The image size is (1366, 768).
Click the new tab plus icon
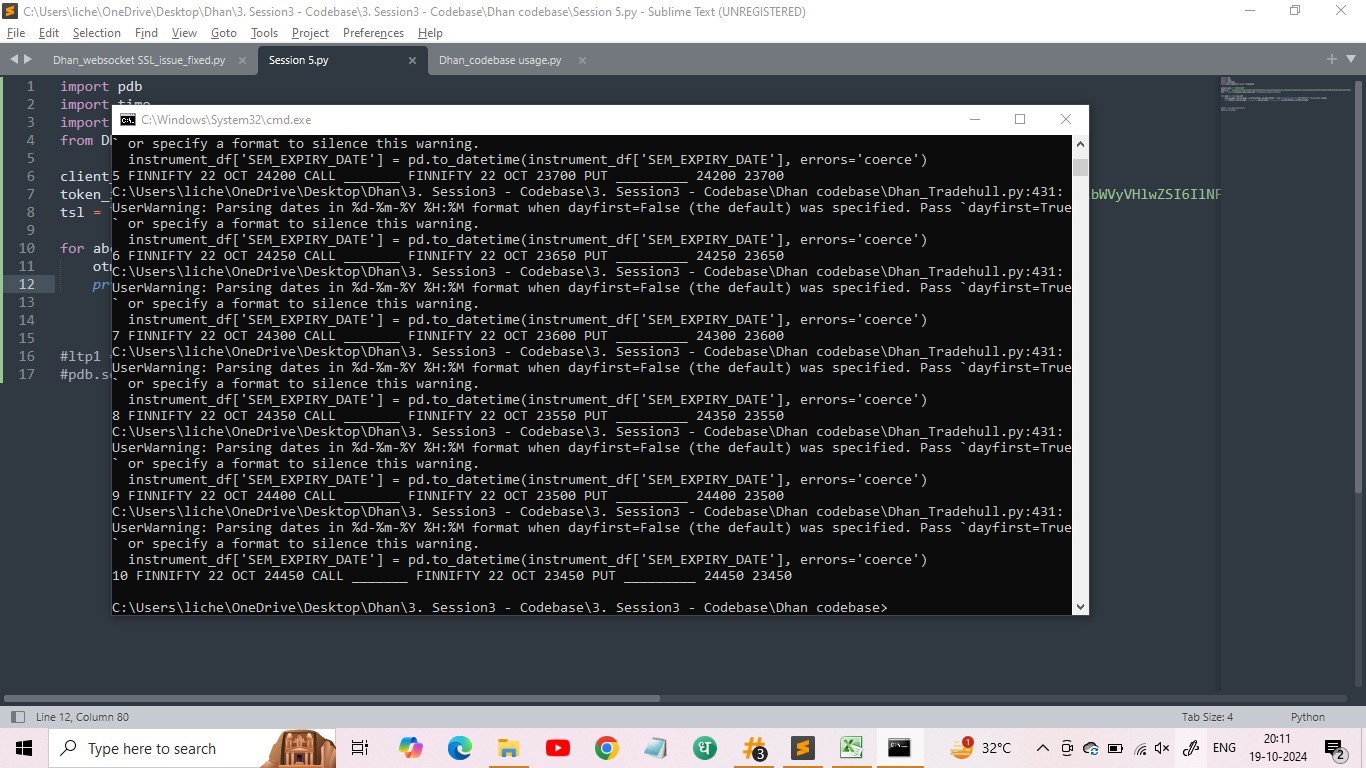(x=1332, y=60)
